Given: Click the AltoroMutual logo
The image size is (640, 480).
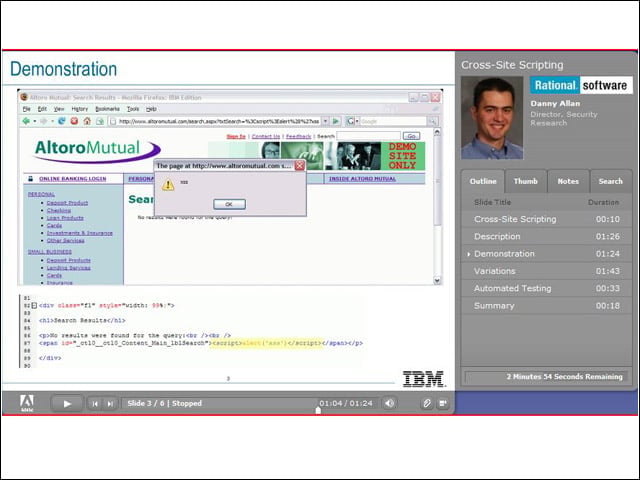Looking at the screenshot, I should pyautogui.click(x=97, y=151).
